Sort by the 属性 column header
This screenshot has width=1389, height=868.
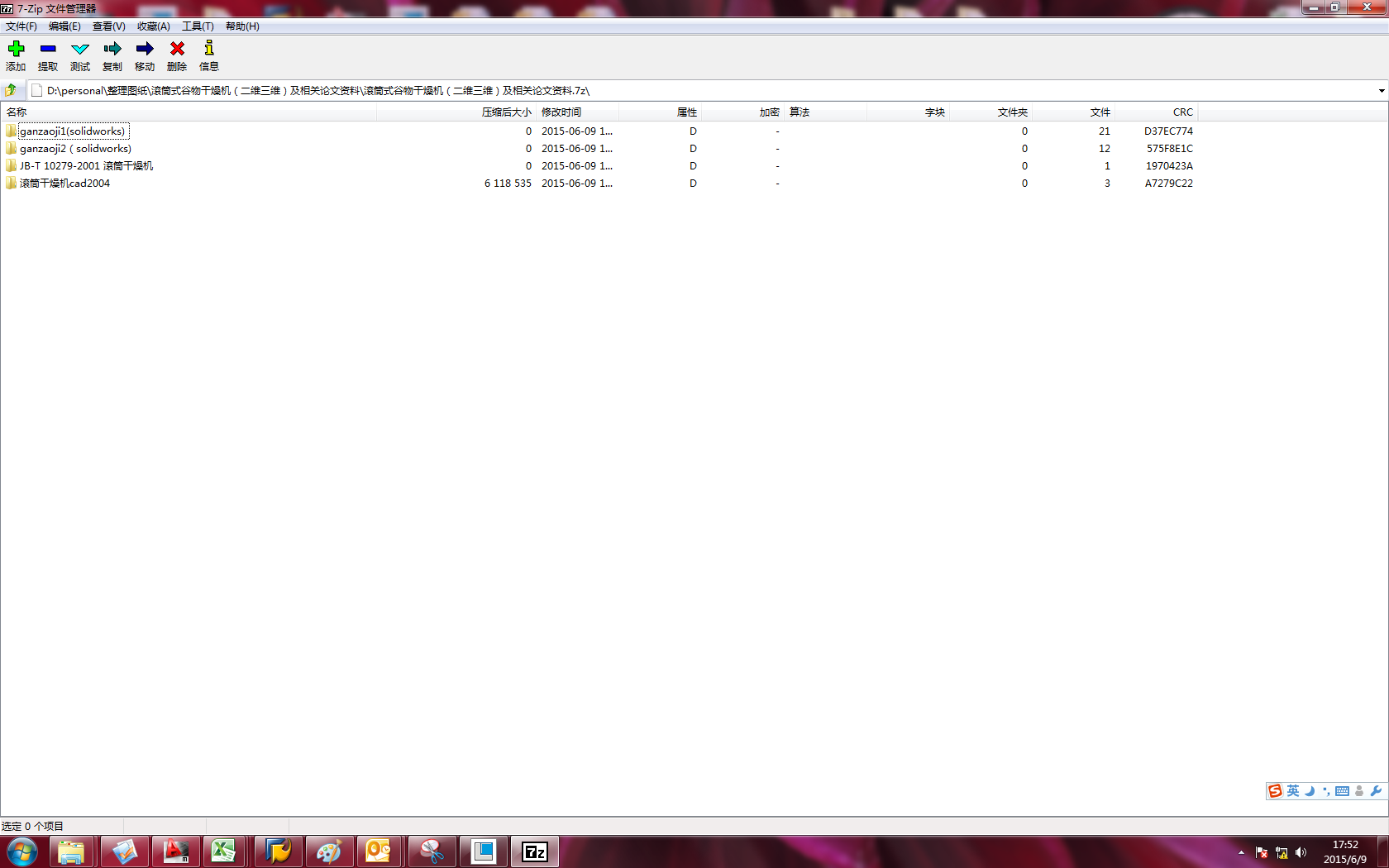point(660,112)
